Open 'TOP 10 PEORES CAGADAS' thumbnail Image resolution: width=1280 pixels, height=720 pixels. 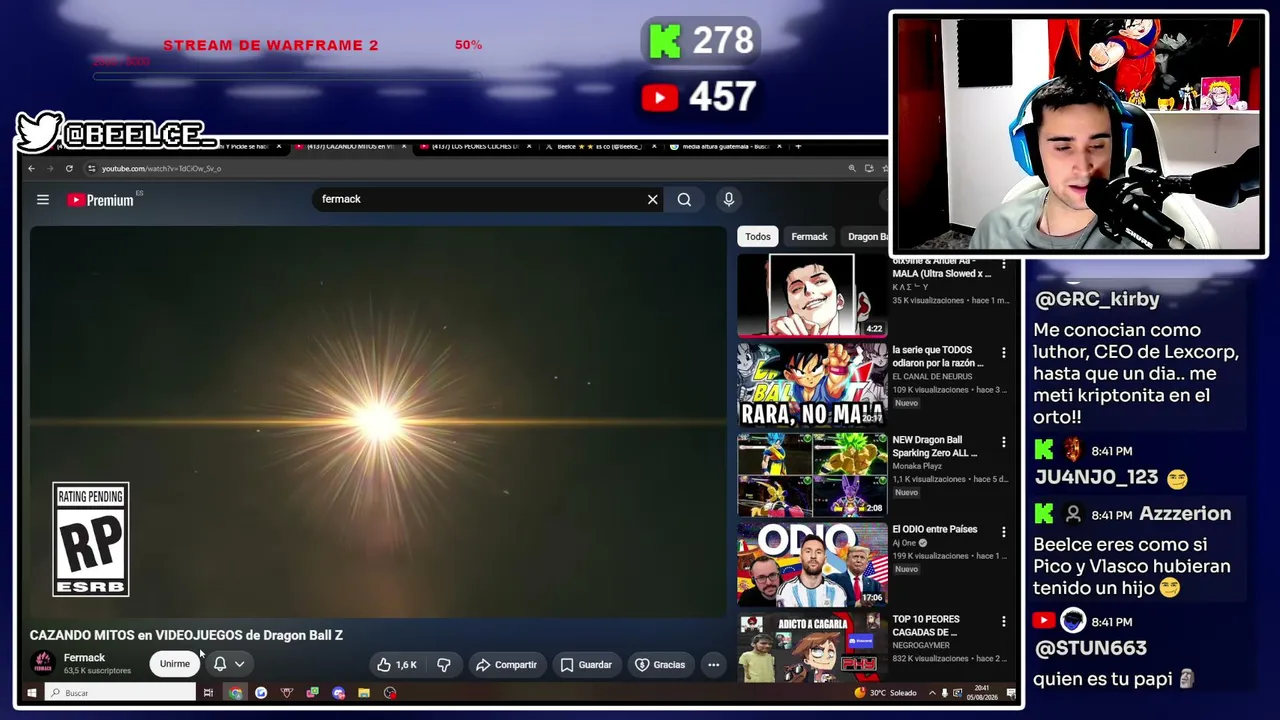point(812,648)
